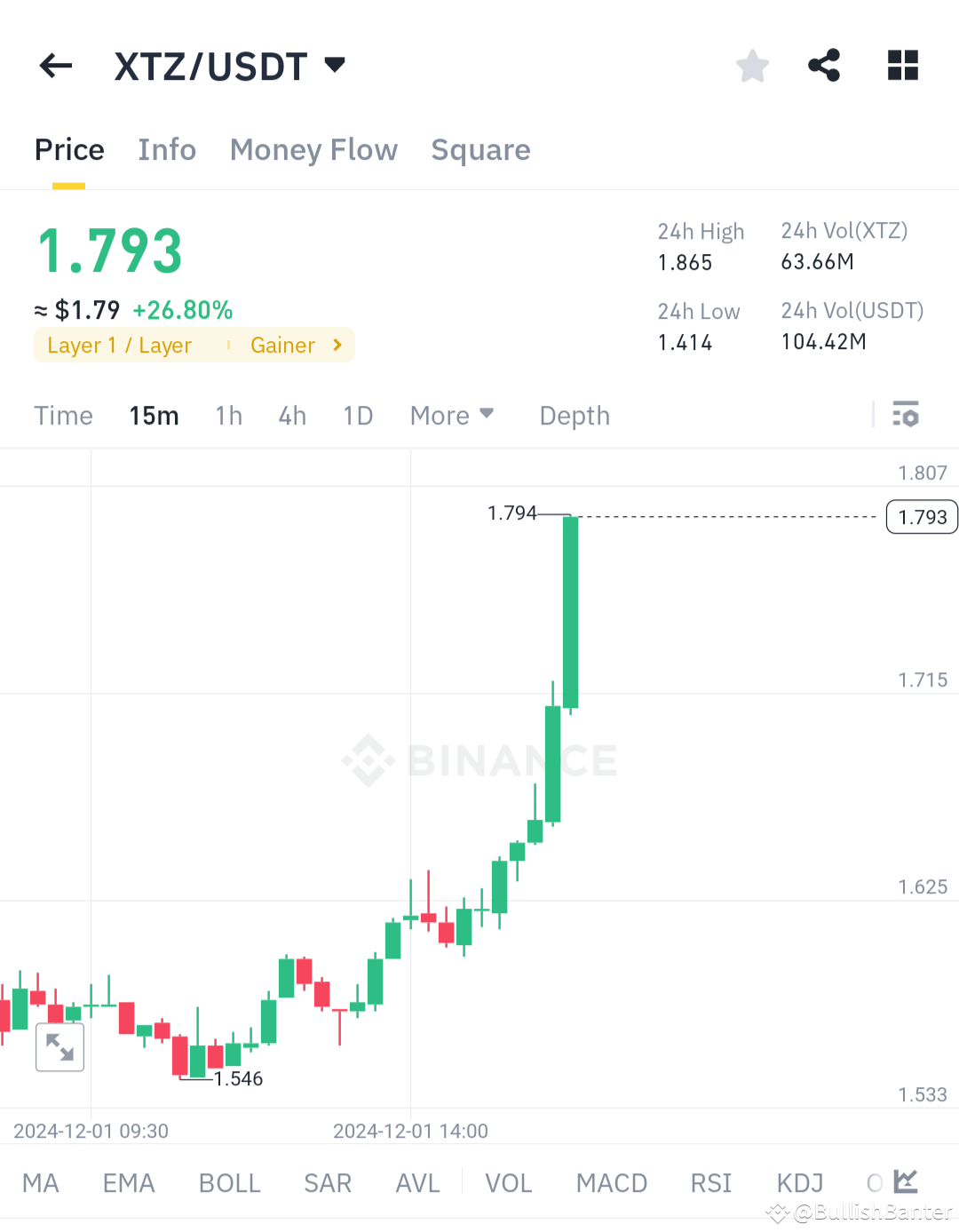
Task: Select the 15m interval
Action: 154,415
